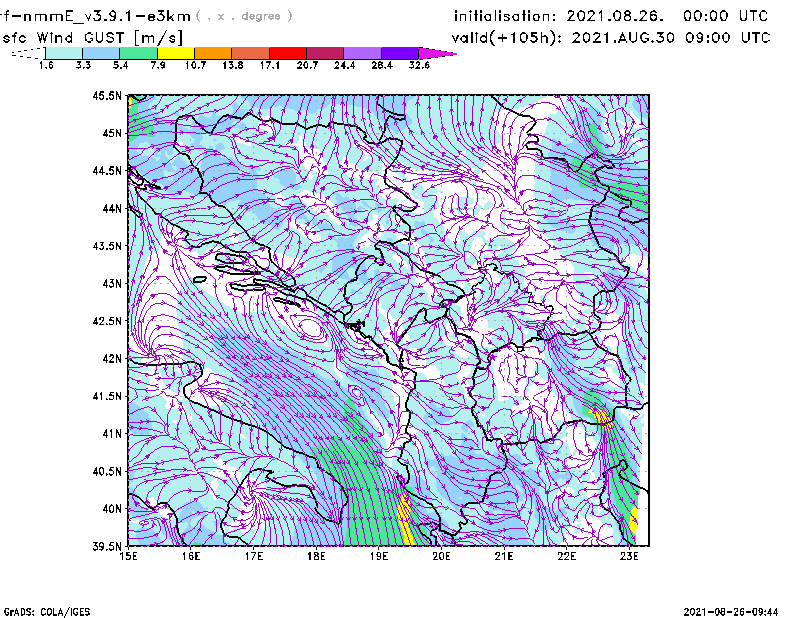Click the magenta arrow end of colorbar

[x=437, y=53]
